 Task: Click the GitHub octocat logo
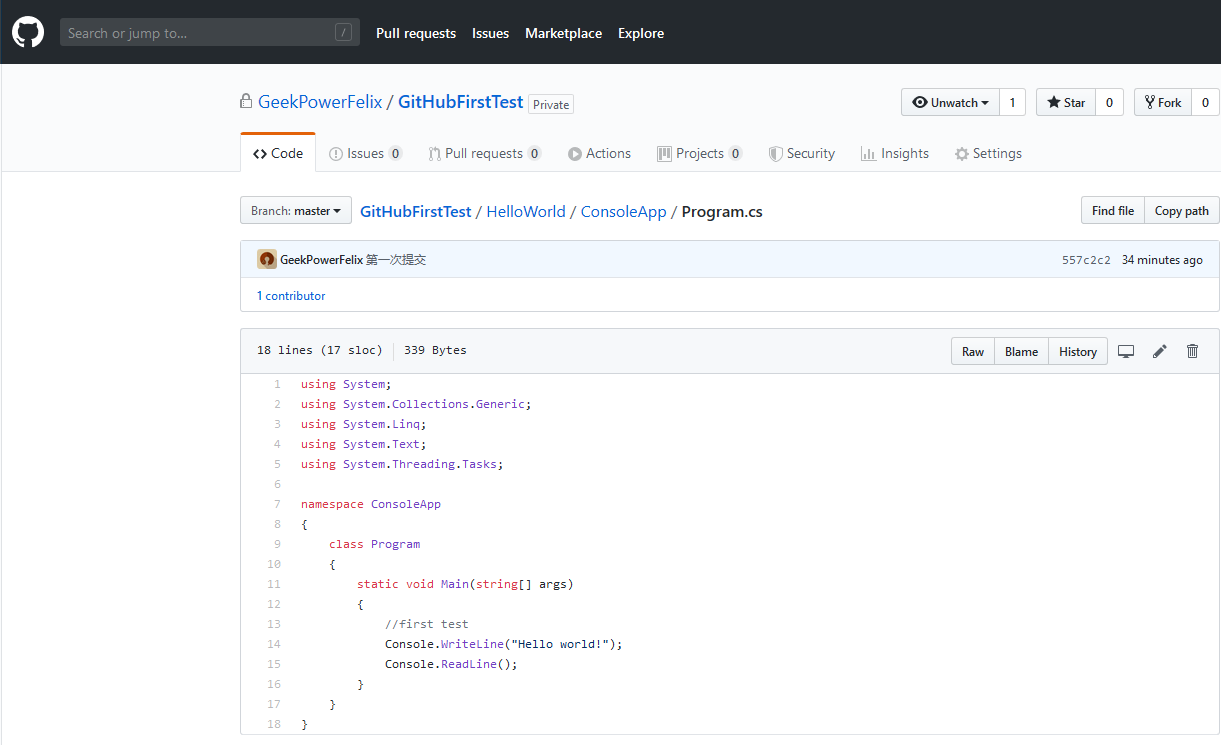(28, 33)
